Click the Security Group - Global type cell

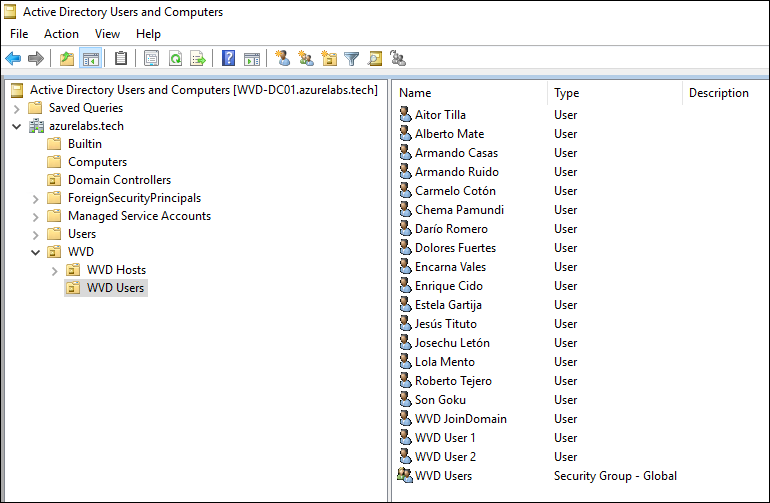tap(615, 475)
